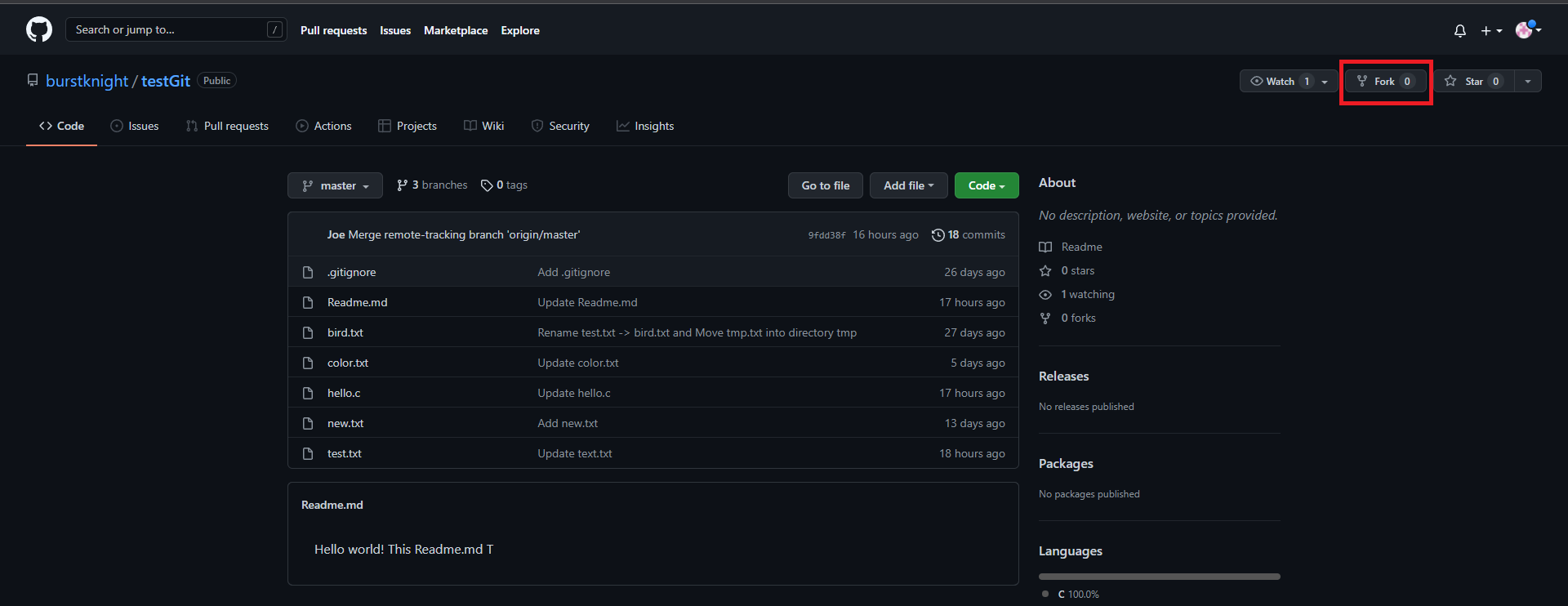Image resolution: width=1568 pixels, height=606 pixels.
Task: Open the color.txt file
Action: point(348,363)
